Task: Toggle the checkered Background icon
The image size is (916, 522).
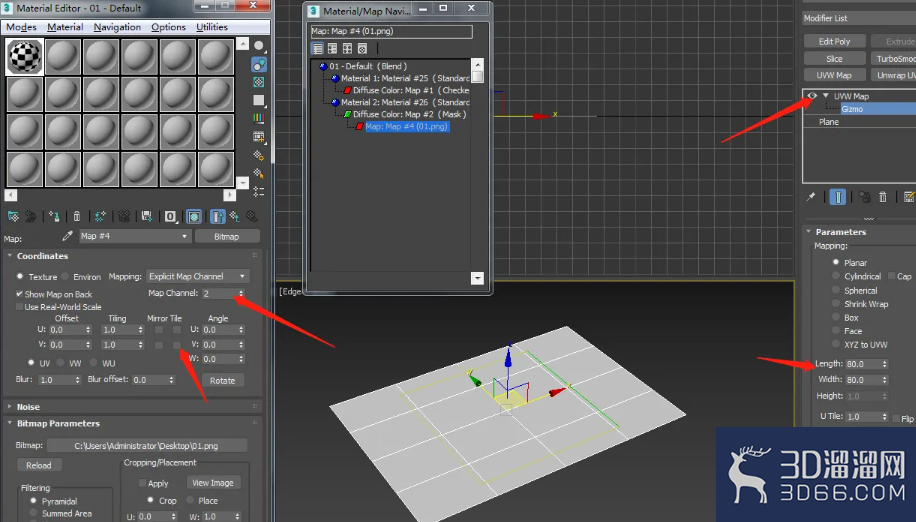Action: (259, 82)
